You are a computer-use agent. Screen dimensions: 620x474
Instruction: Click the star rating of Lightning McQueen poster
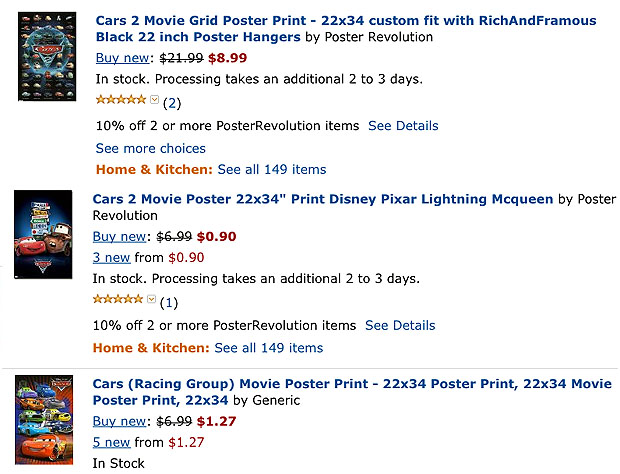[117, 299]
